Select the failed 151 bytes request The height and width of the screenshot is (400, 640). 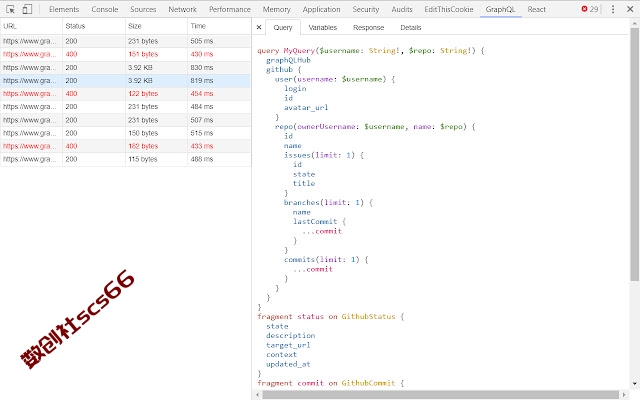pos(125,54)
